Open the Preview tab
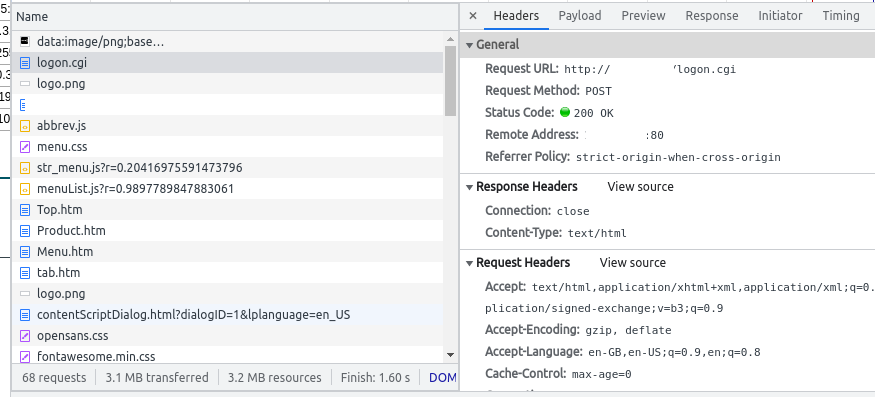 643,16
